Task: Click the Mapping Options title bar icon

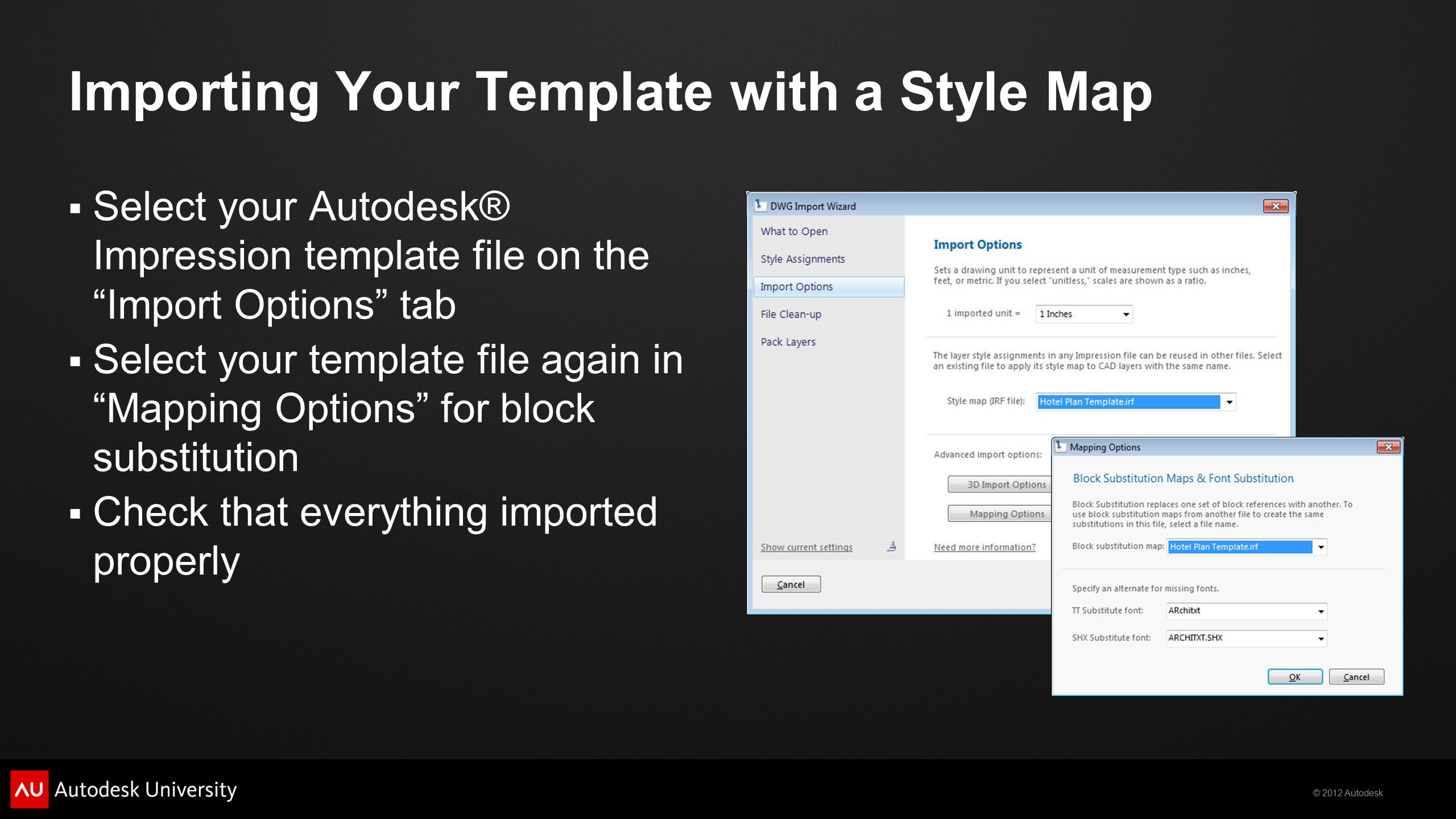Action: click(1060, 447)
